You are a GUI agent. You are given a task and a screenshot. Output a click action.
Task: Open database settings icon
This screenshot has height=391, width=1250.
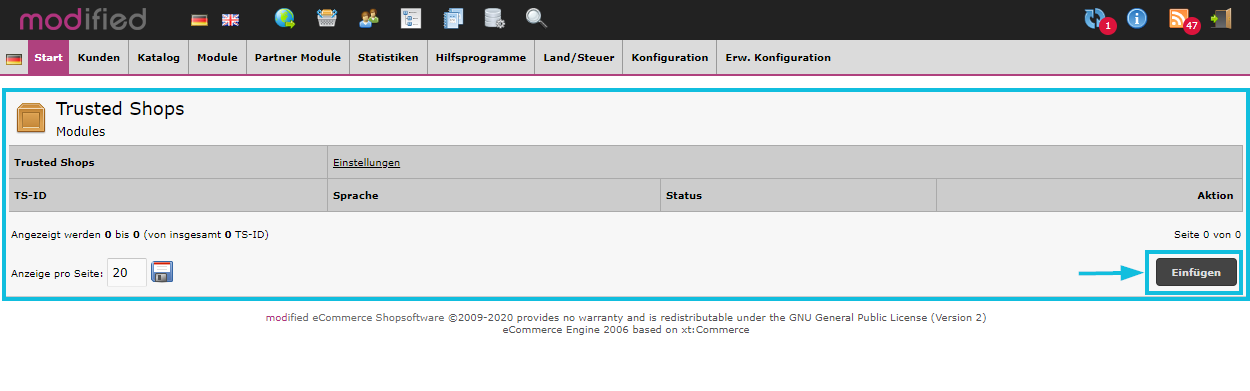[x=494, y=18]
